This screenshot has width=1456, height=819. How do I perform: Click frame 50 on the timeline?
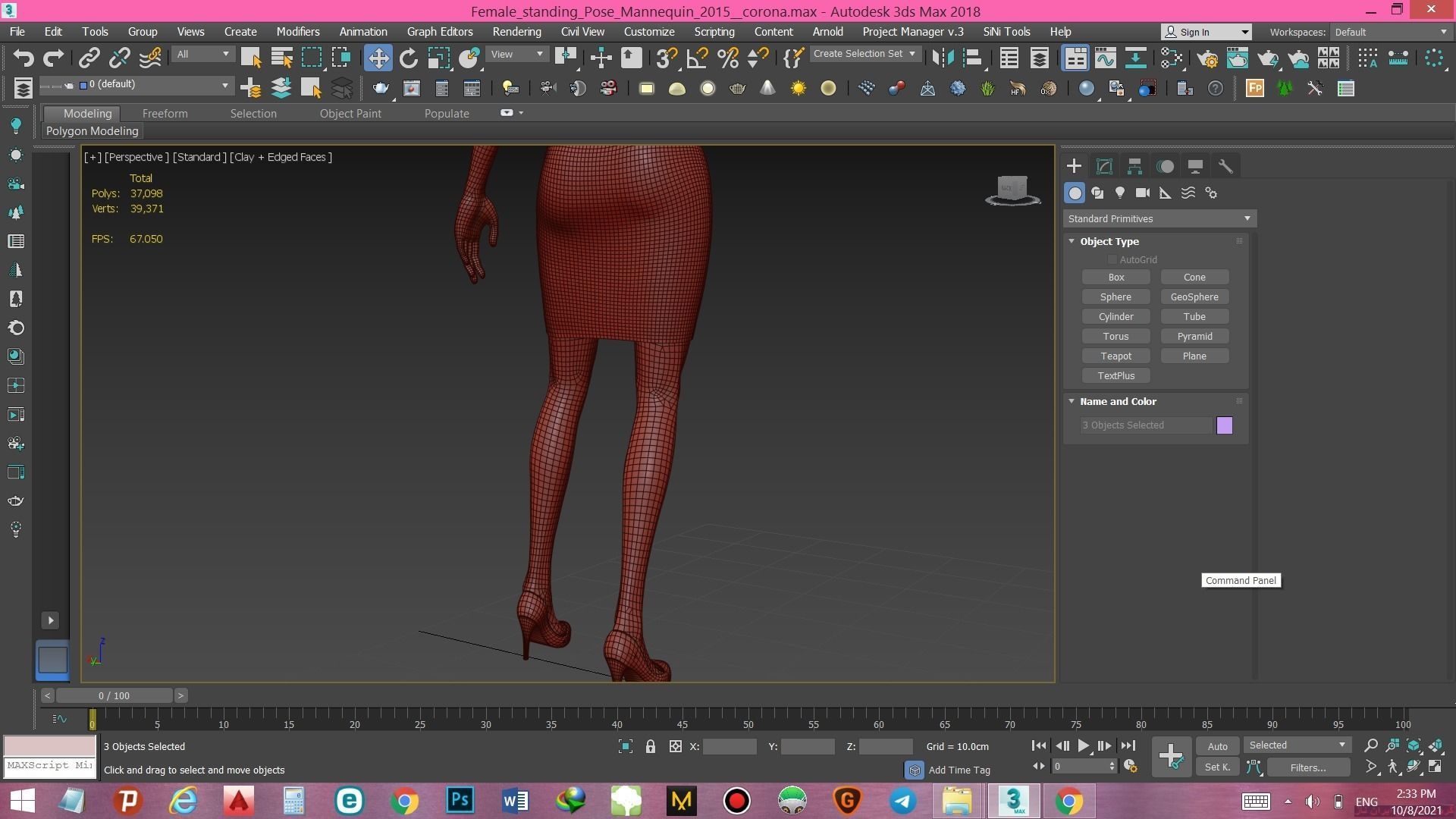coord(748,720)
